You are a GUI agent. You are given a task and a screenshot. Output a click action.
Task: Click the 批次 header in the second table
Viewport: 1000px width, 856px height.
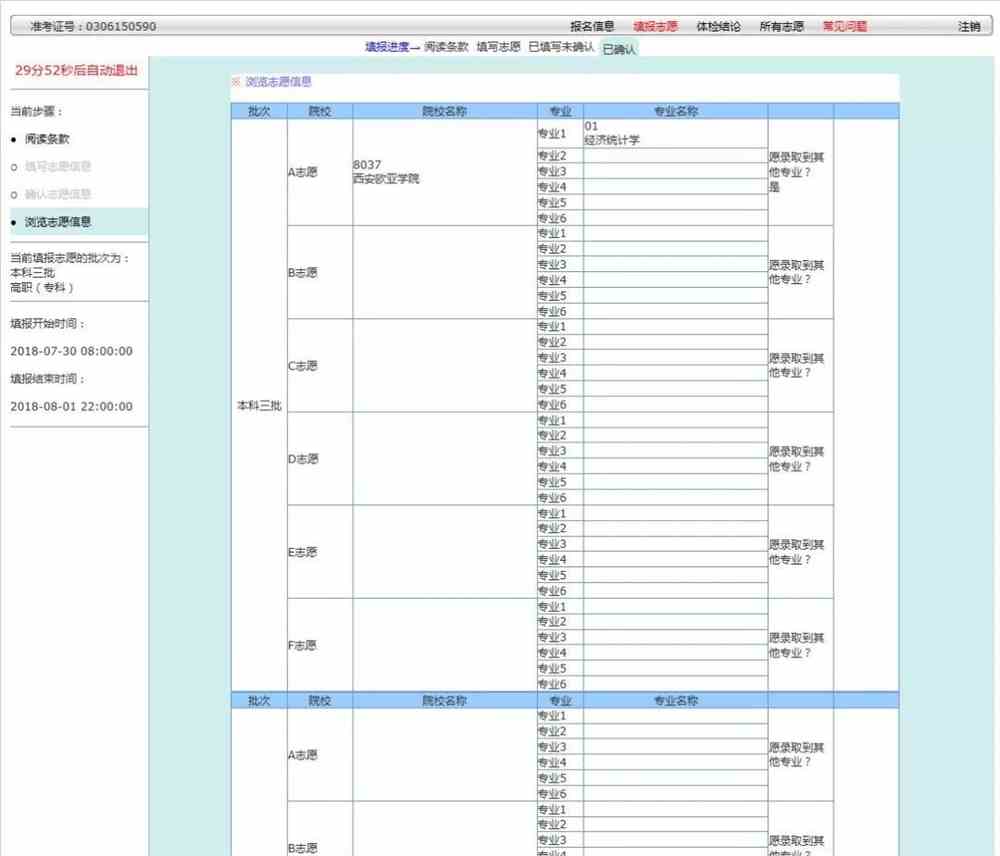[259, 700]
